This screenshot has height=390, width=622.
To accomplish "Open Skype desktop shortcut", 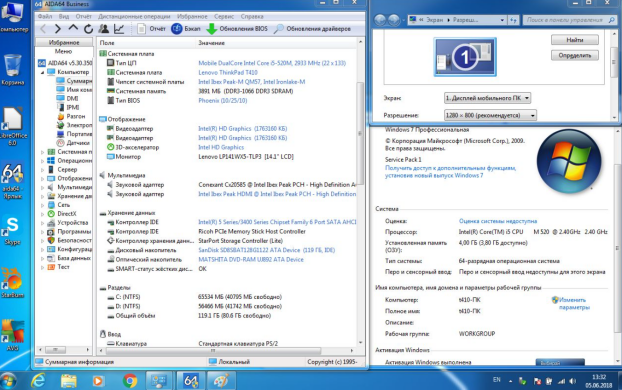I will click(x=13, y=230).
